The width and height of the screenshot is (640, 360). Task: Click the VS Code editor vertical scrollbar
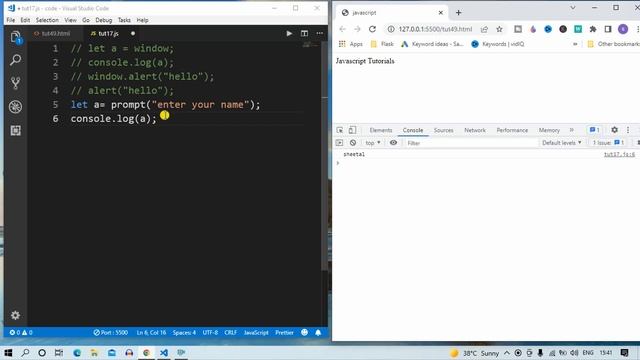(x=325, y=155)
